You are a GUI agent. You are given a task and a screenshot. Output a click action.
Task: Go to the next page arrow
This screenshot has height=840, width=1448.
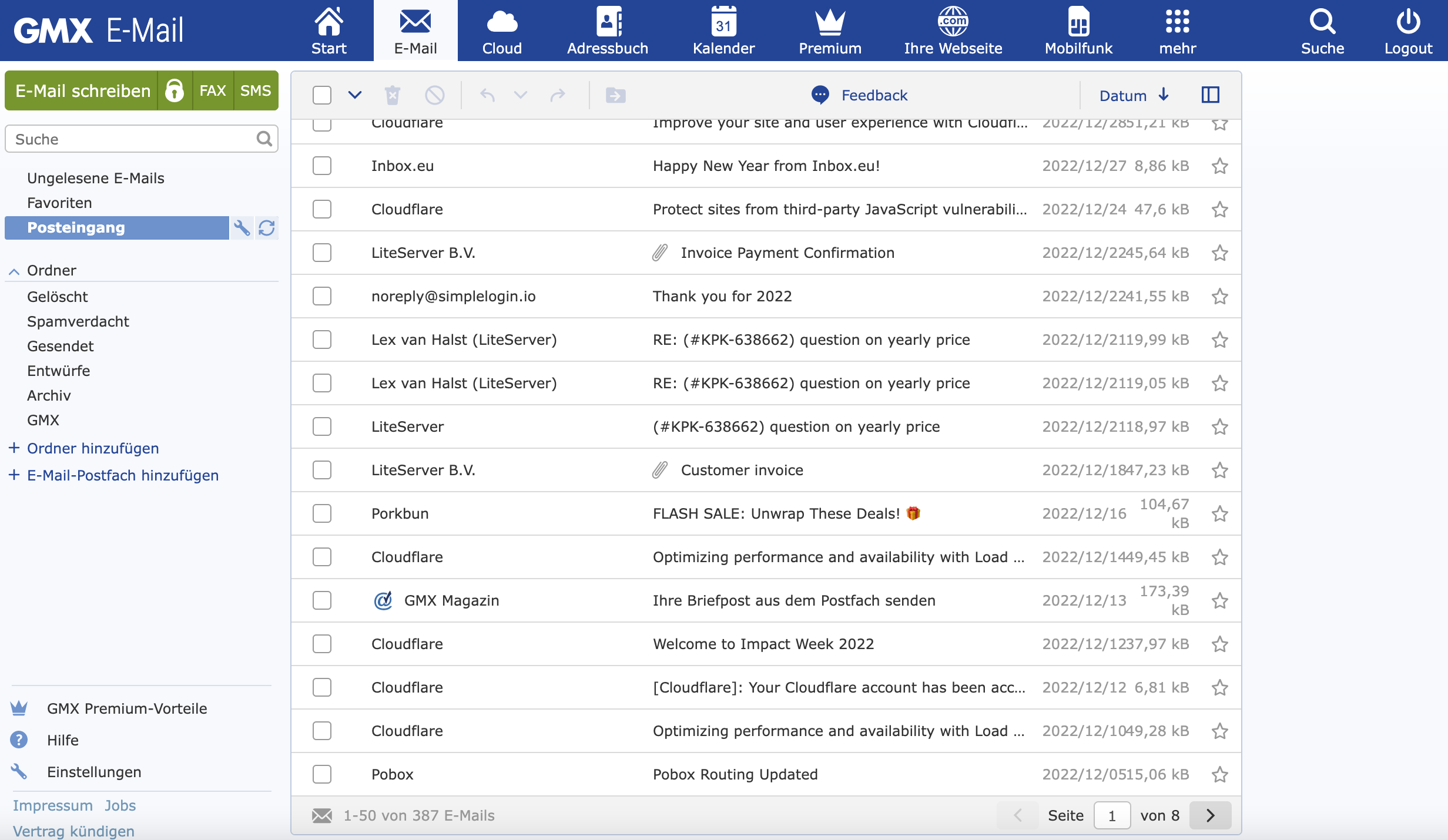[1211, 815]
